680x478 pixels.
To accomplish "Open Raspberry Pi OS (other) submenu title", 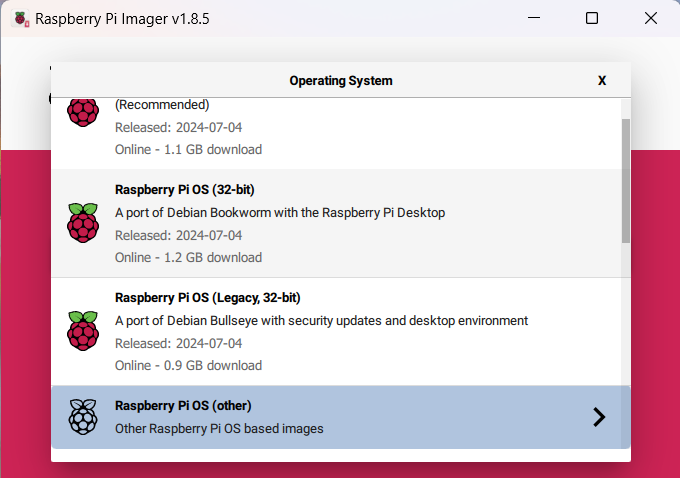I will click(x=183, y=406).
